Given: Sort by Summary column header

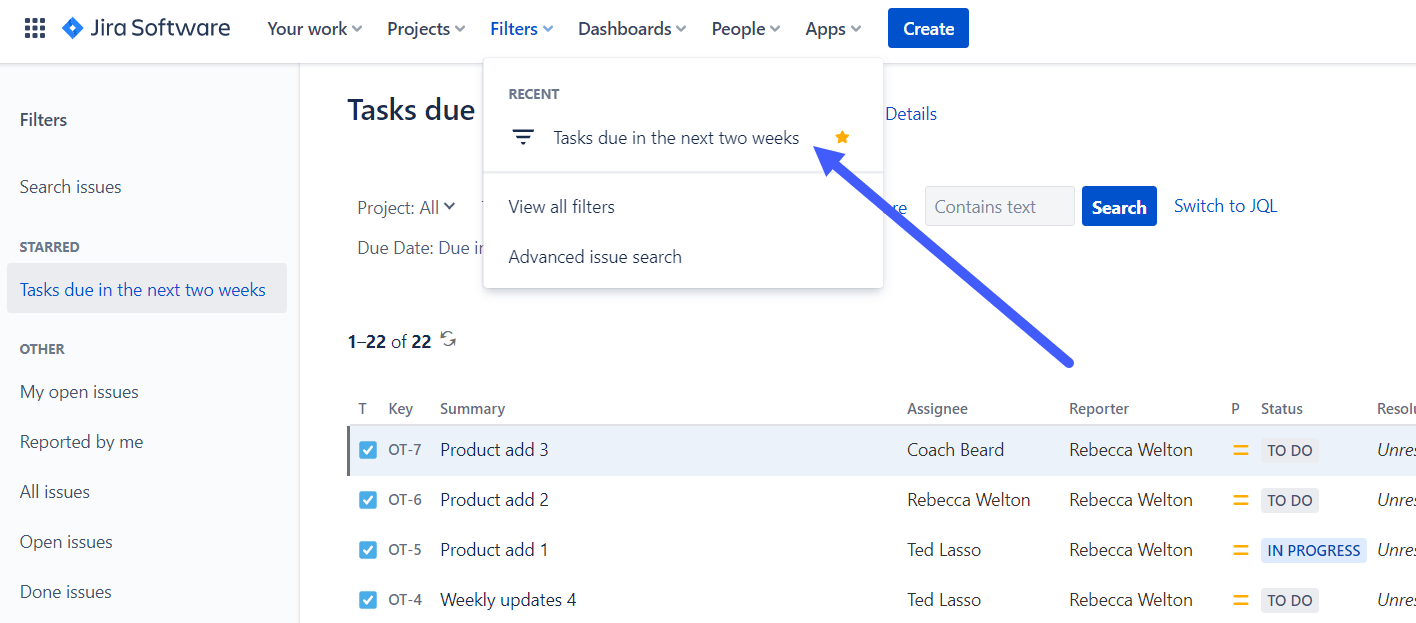Looking at the screenshot, I should [472, 409].
